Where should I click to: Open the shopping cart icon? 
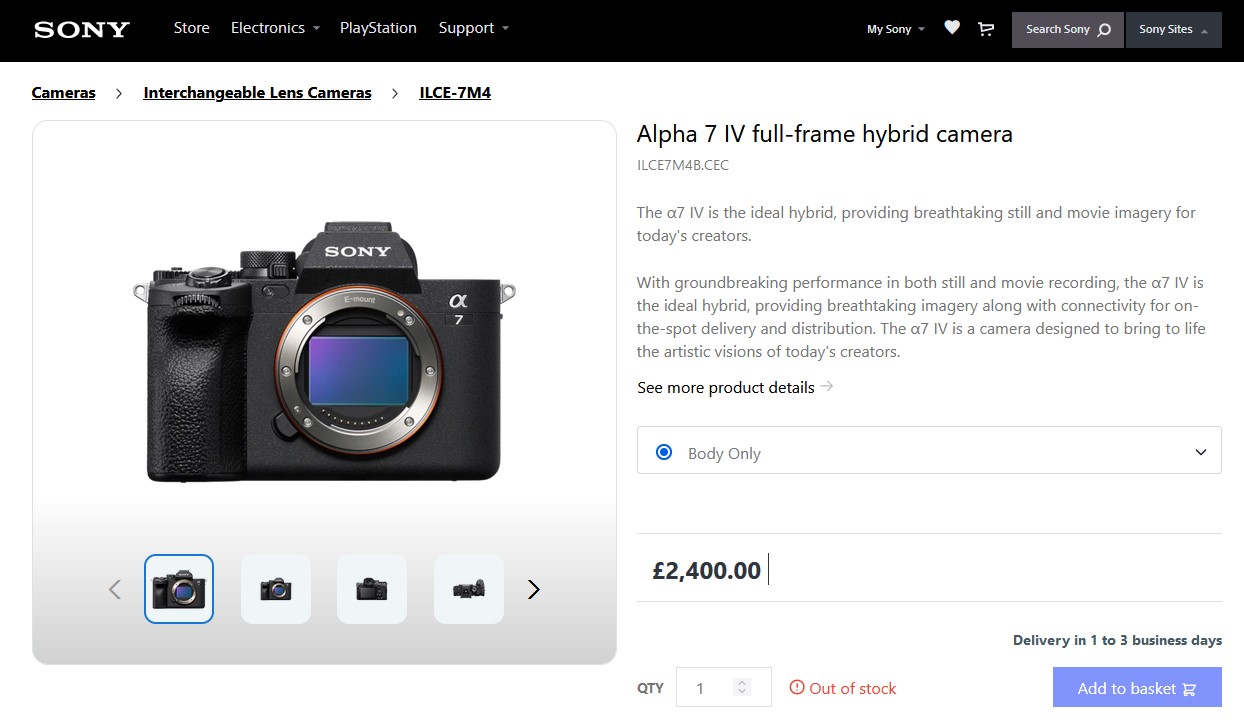(986, 29)
